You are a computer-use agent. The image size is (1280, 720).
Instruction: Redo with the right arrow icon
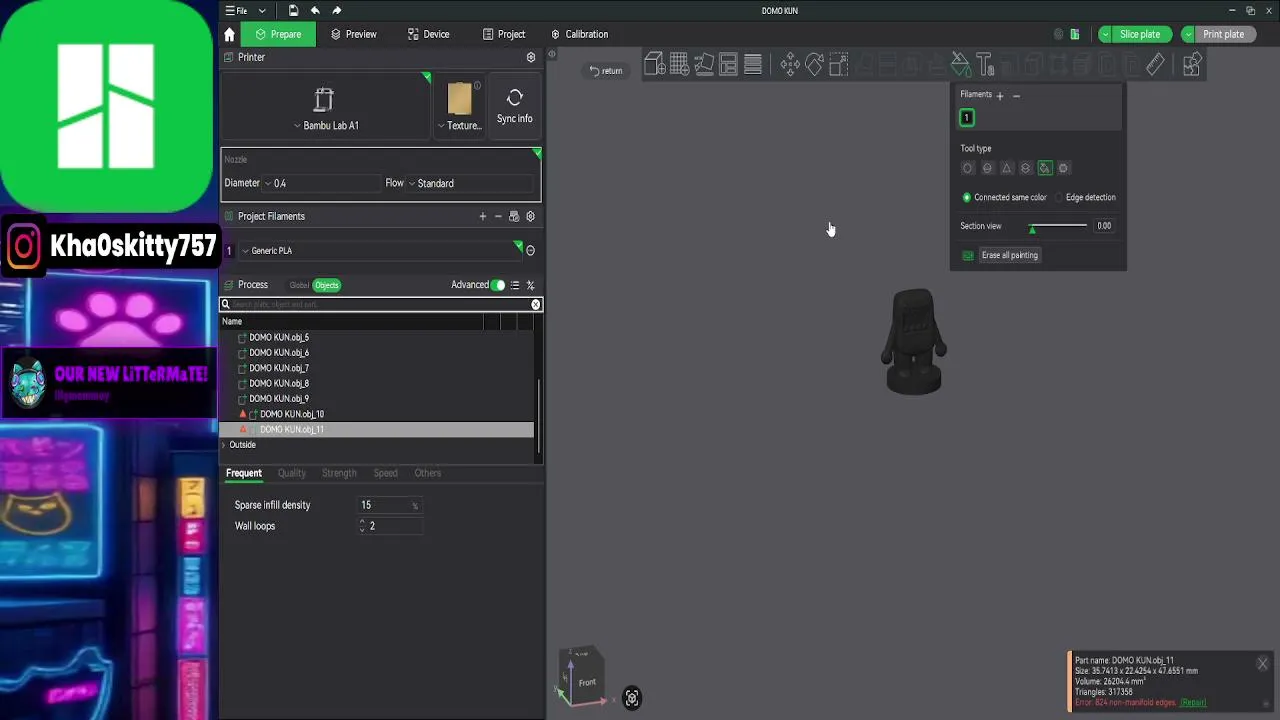click(x=337, y=11)
